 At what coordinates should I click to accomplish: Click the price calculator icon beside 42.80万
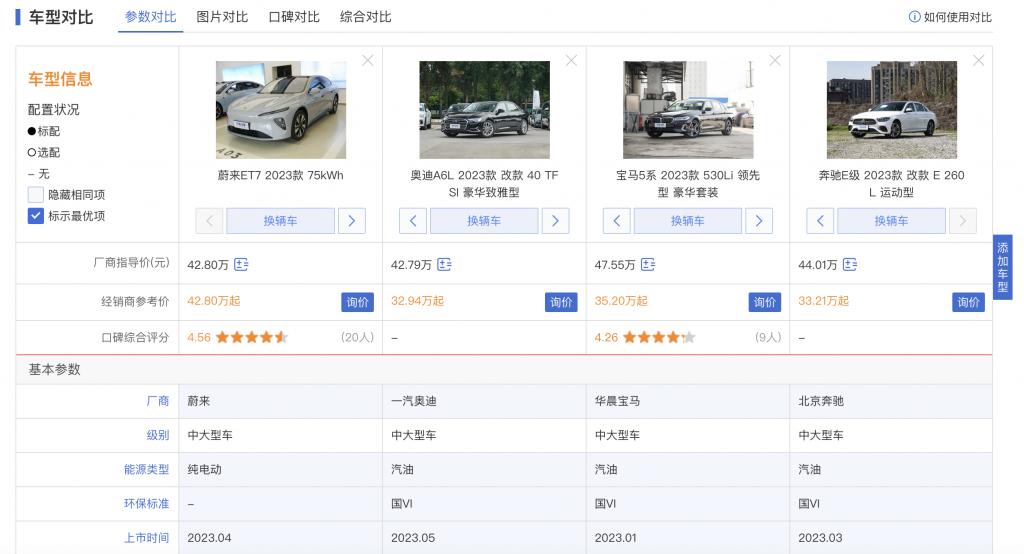[241, 265]
